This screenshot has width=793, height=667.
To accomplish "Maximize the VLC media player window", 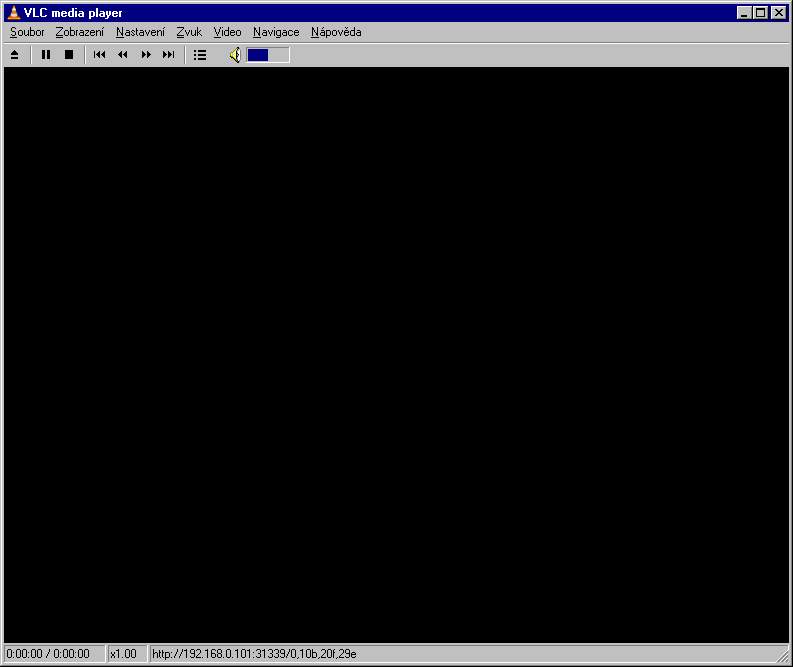I will [x=760, y=13].
